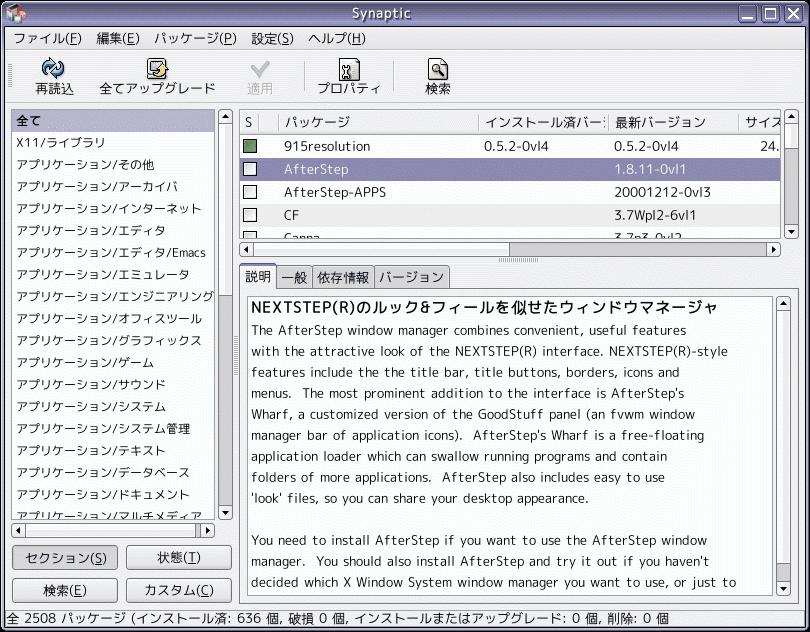The image size is (810, 632).
Task: Click the 検索(E) button at bottom left
Action: 65,590
